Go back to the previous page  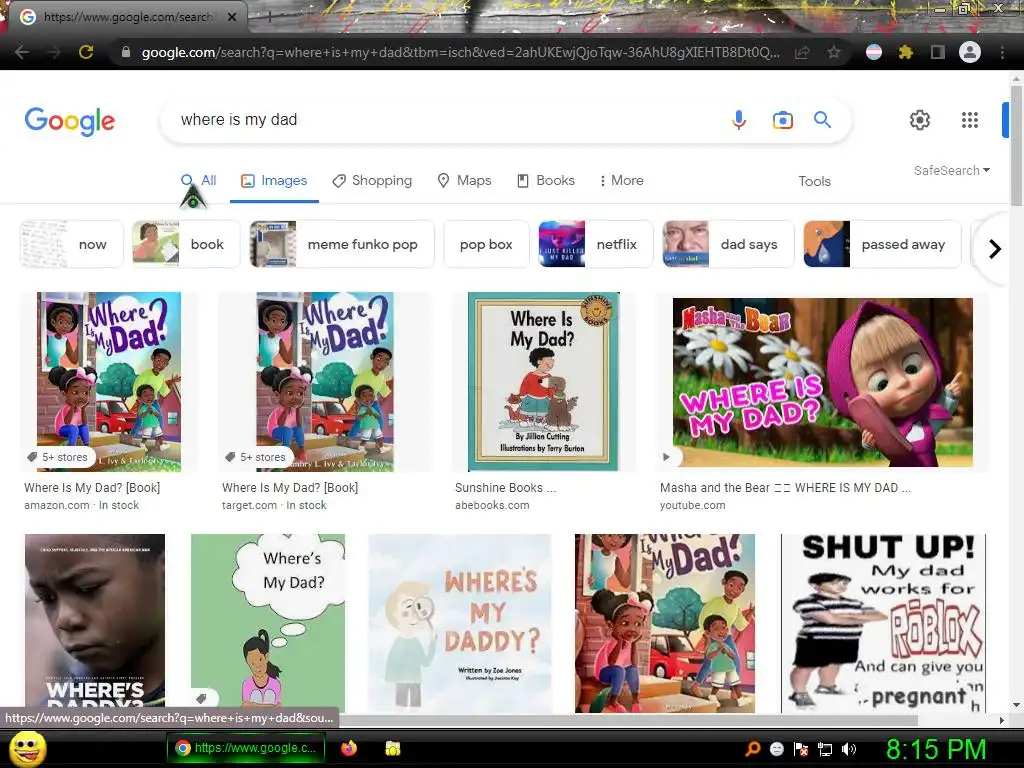(22, 52)
